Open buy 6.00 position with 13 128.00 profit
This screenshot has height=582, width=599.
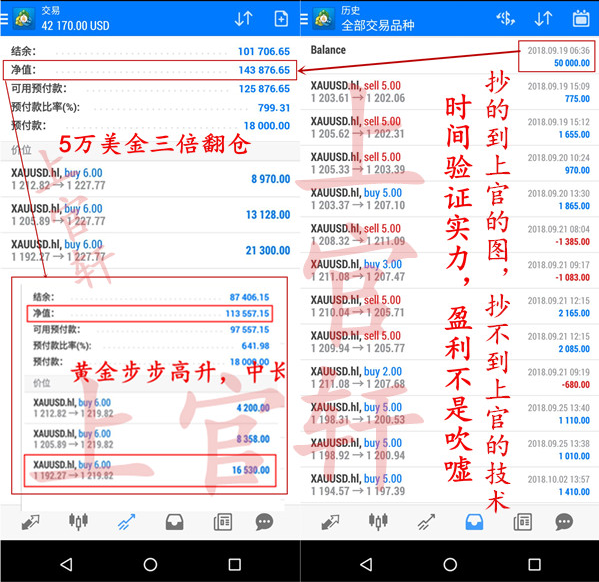click(150, 215)
